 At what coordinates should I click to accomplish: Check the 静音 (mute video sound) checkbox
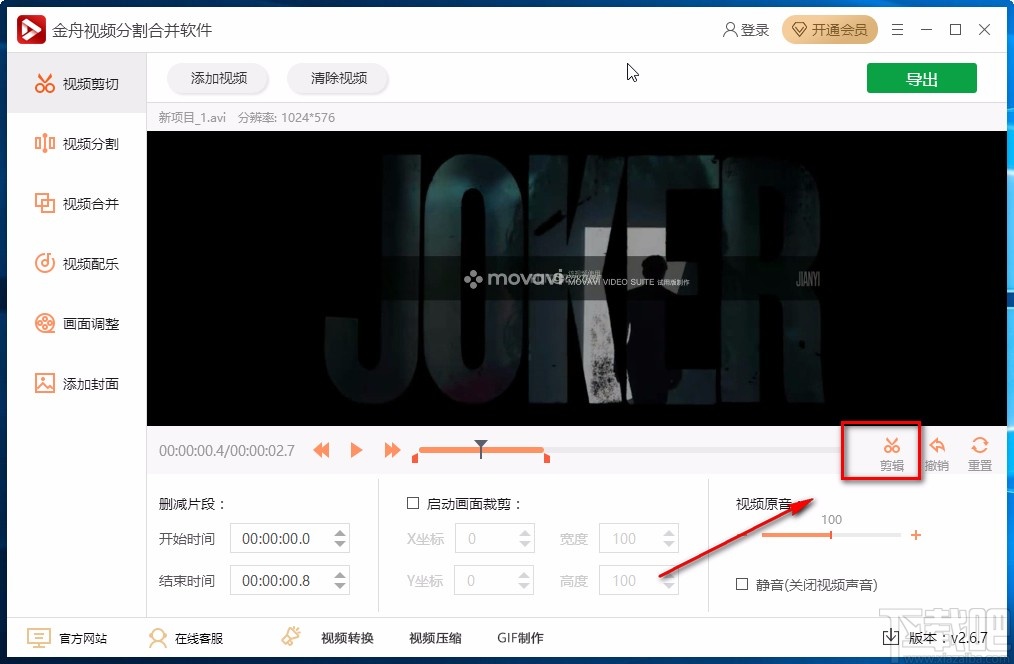(x=742, y=584)
